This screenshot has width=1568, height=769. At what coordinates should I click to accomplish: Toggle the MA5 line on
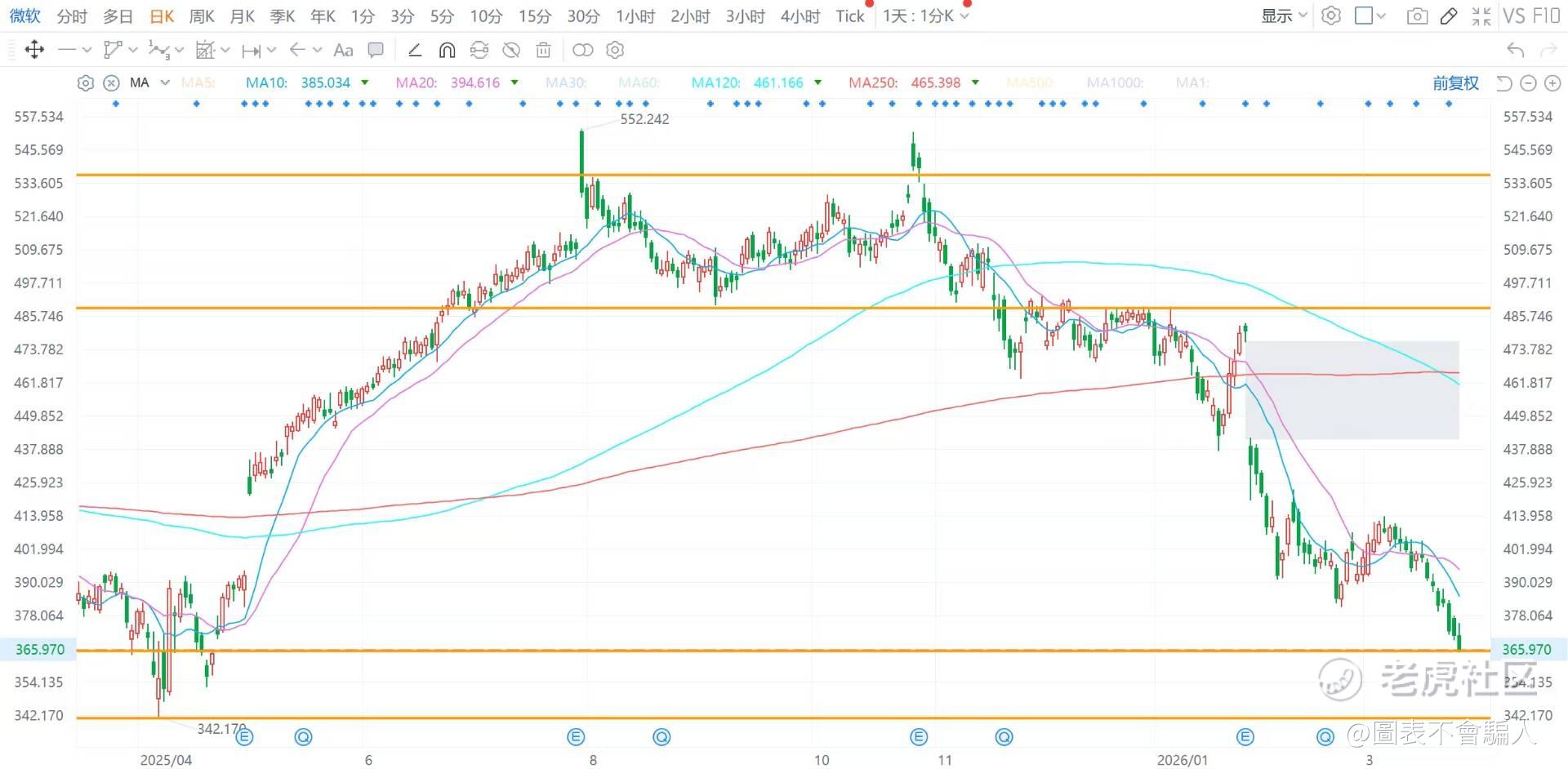click(x=198, y=82)
